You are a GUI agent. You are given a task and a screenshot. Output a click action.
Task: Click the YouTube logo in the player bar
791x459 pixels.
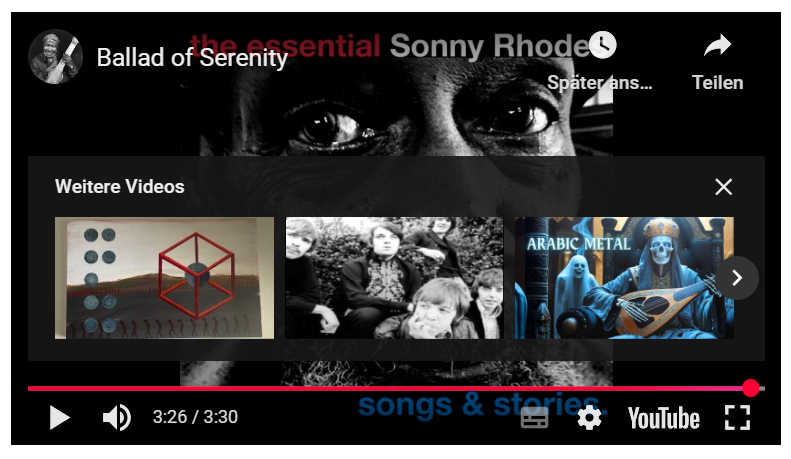coord(663,418)
